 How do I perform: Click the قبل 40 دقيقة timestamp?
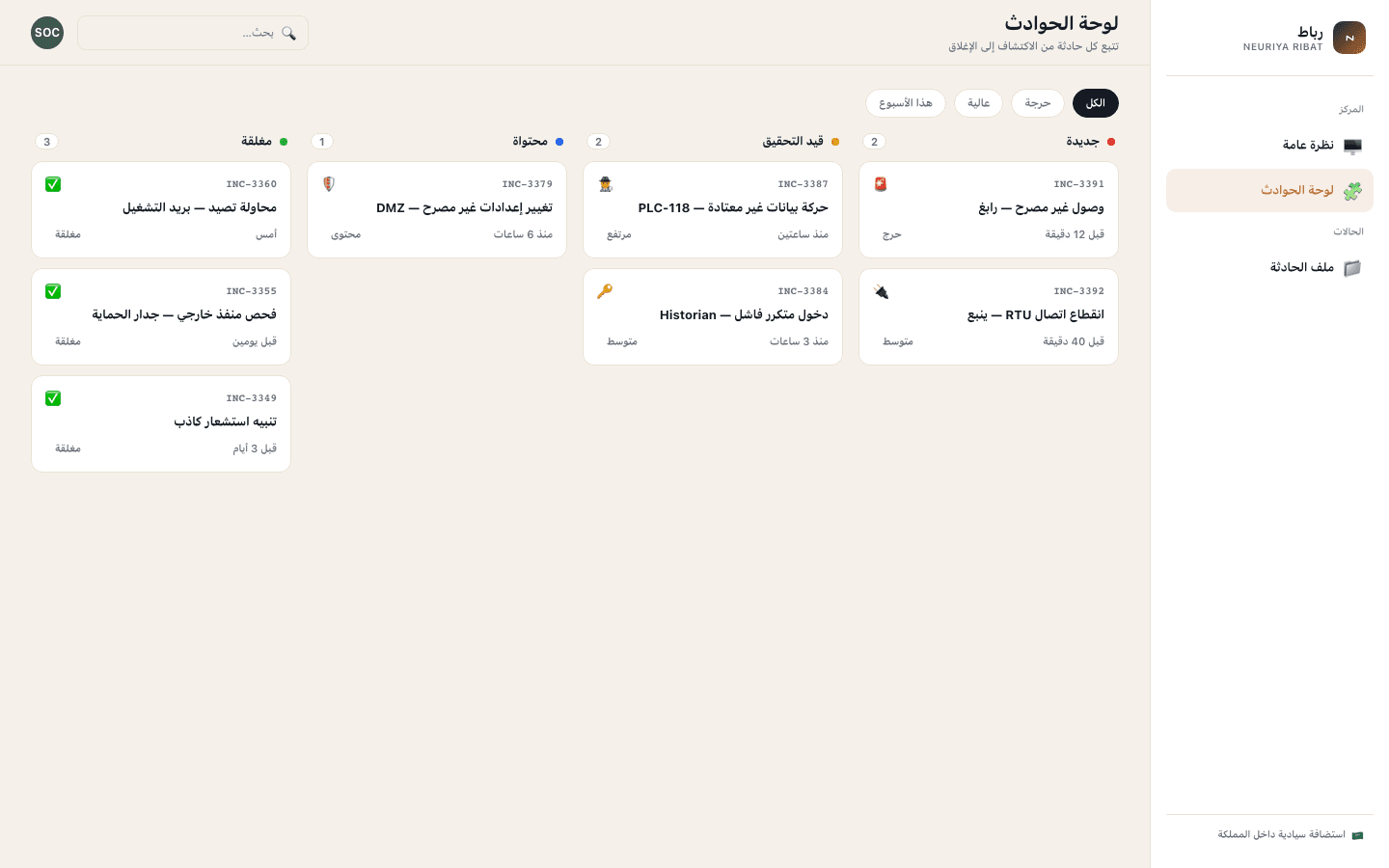click(1074, 341)
